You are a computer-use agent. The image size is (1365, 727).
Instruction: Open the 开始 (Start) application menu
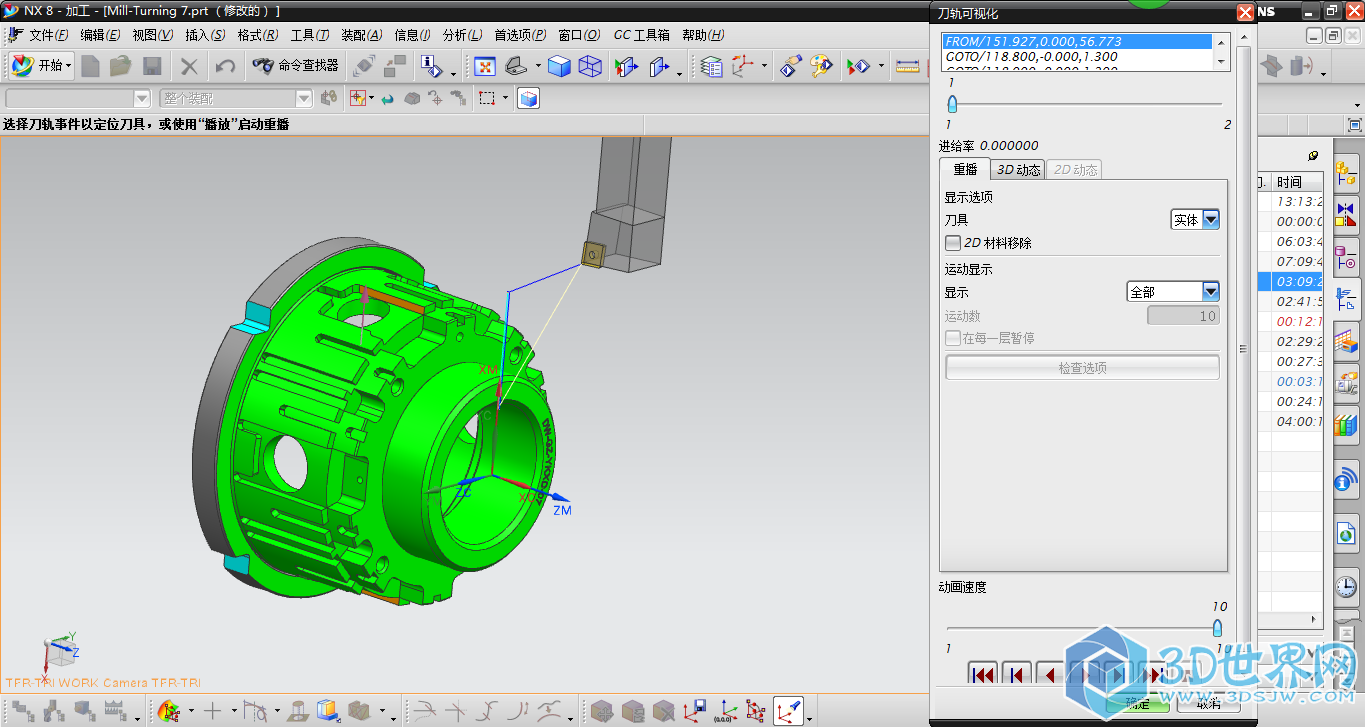42,66
